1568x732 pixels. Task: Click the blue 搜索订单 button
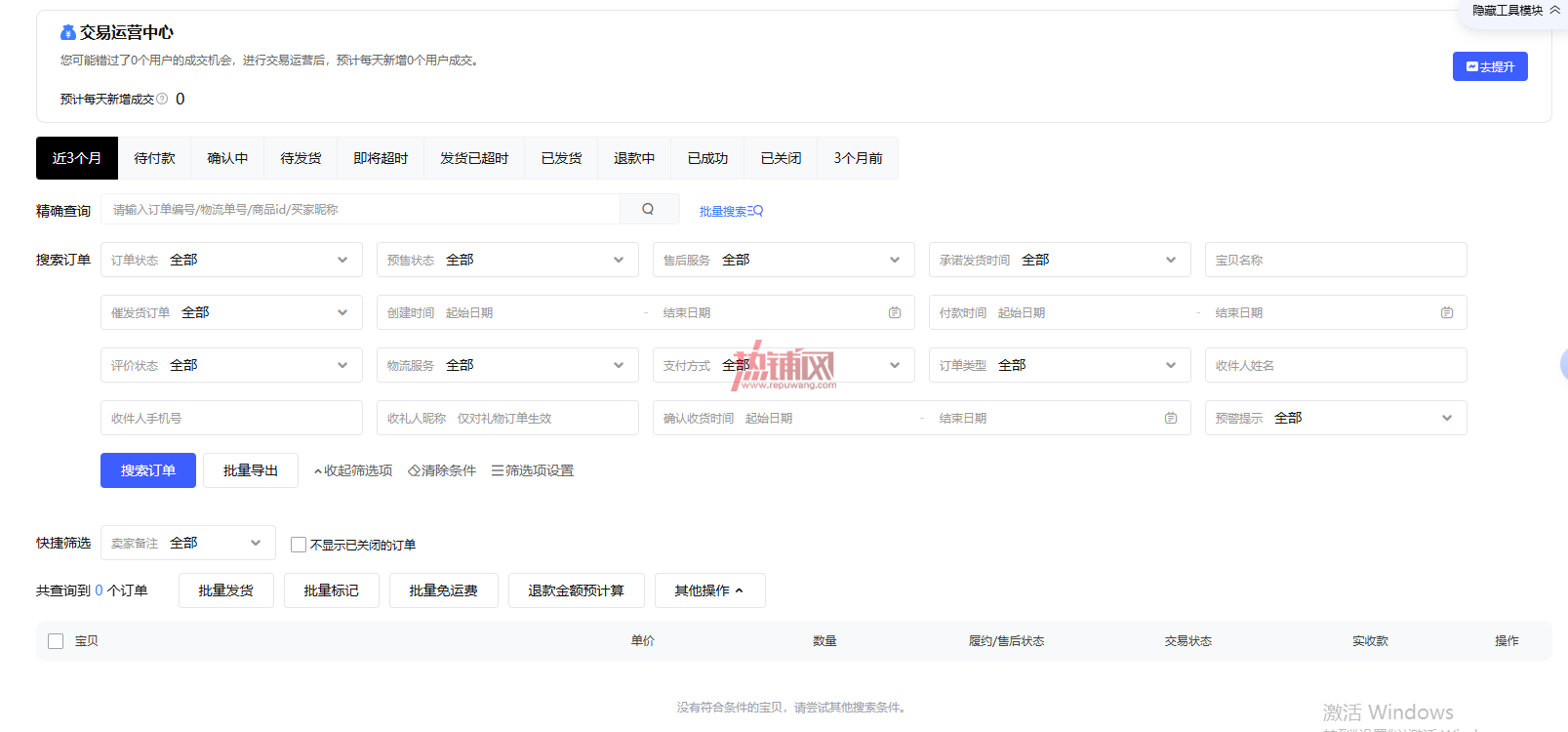148,470
